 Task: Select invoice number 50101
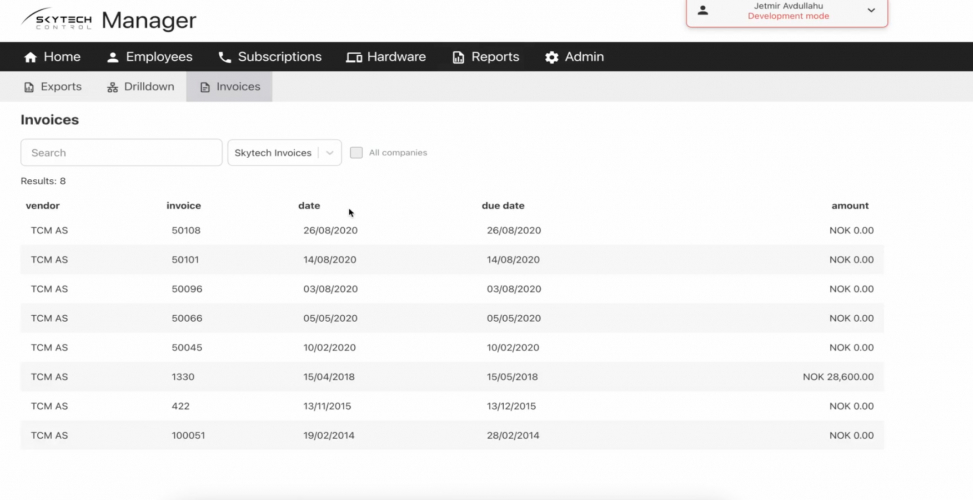[186, 260]
